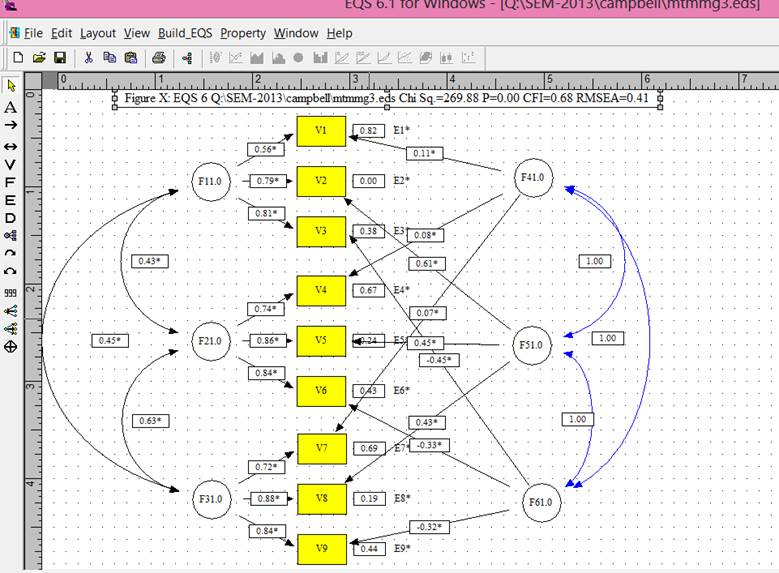The height and width of the screenshot is (573, 779).
Task: Select the text 'A' tool
Action: coord(10,107)
